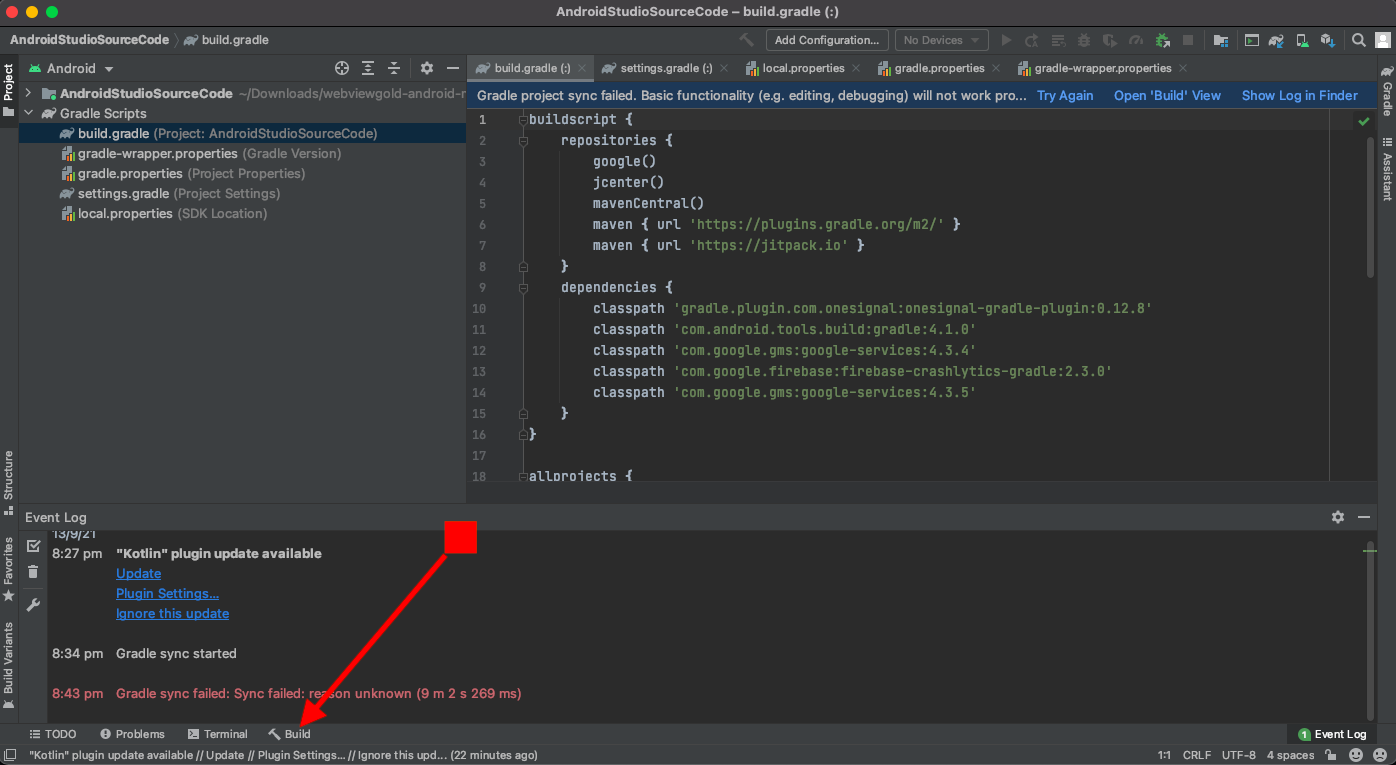Toggle the Favorites side tool window
This screenshot has height=765, width=1396.
[x=9, y=568]
